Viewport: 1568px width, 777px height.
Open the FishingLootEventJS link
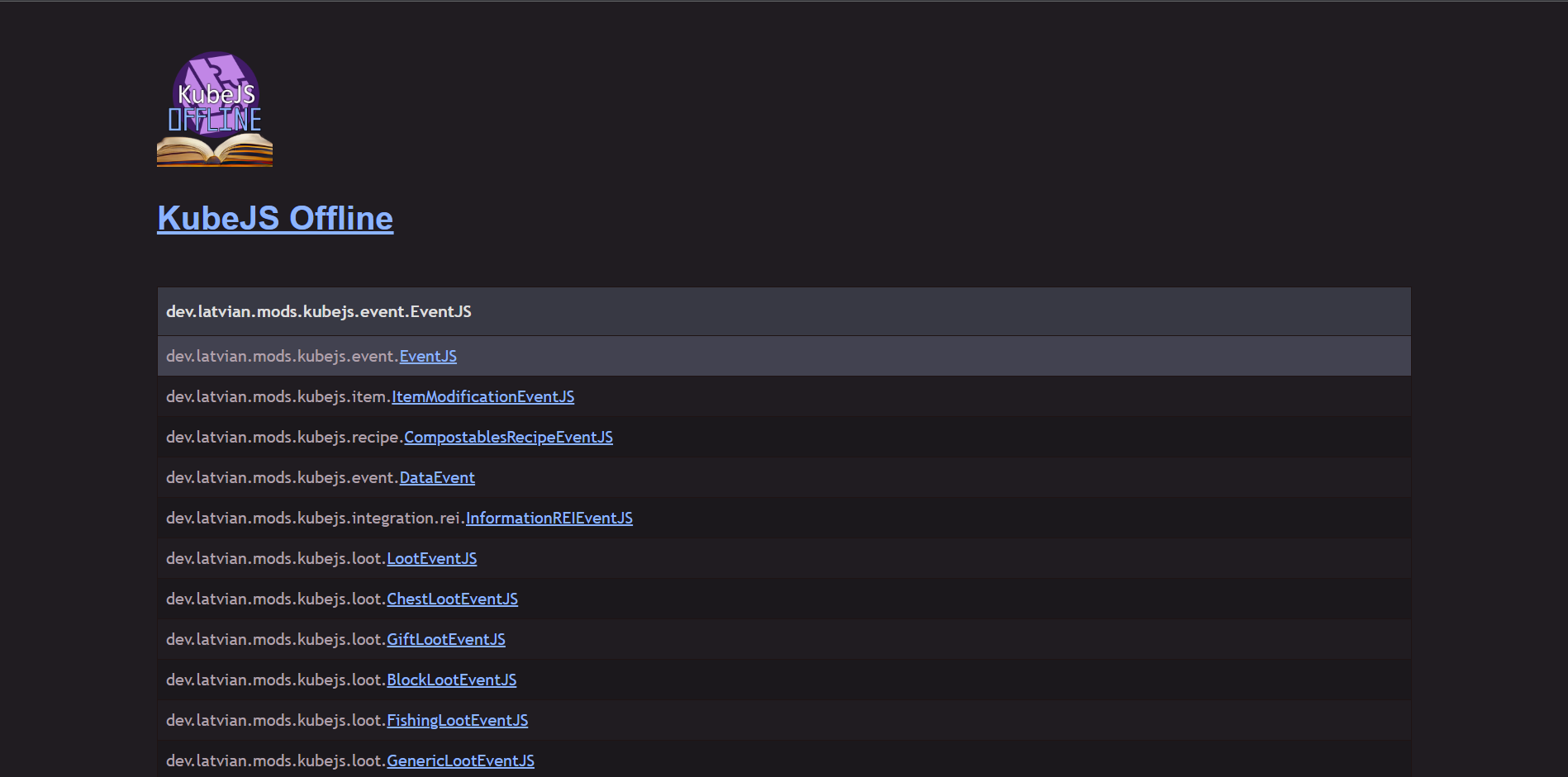[457, 721]
